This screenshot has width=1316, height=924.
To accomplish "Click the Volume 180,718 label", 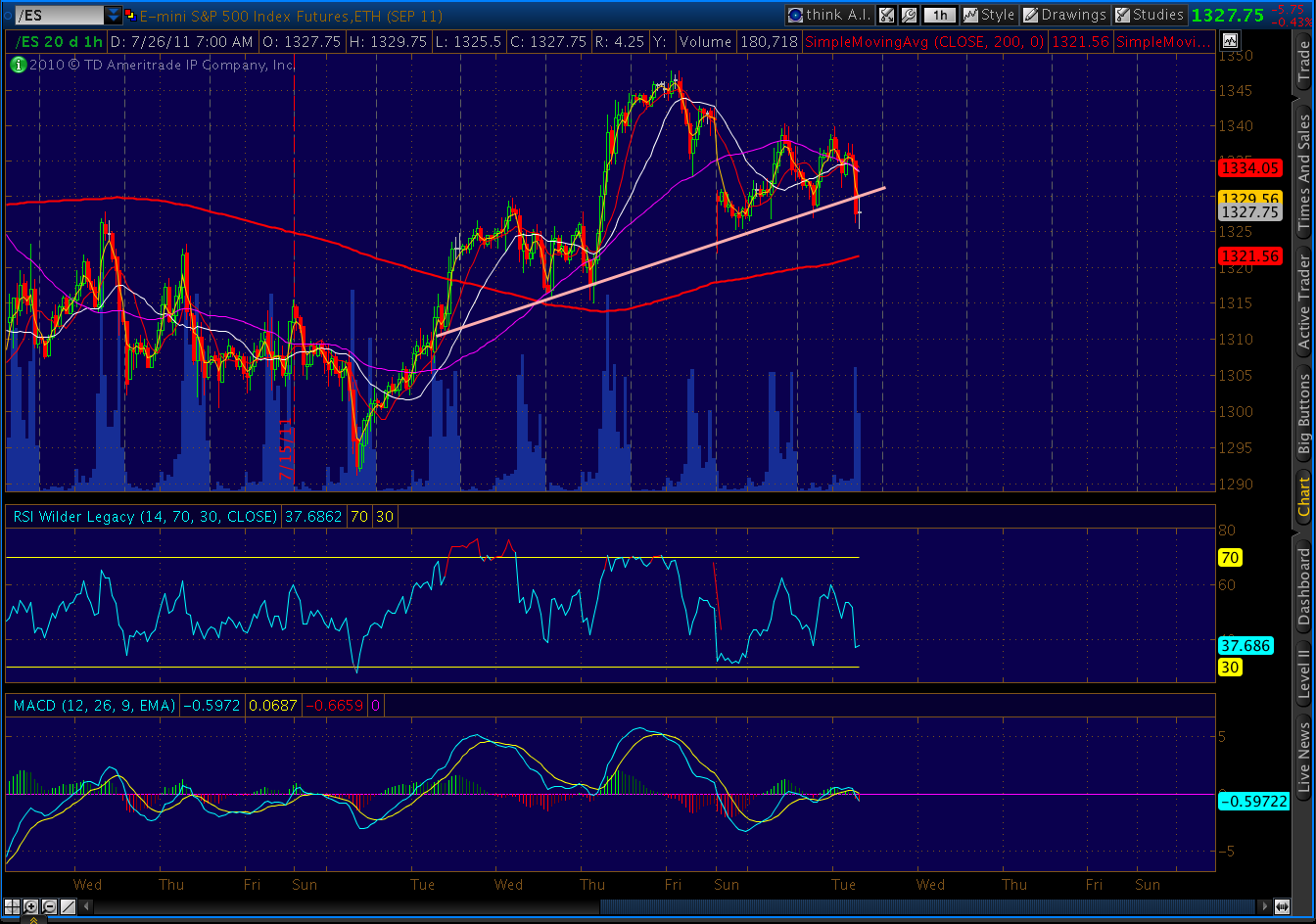I will click(x=739, y=42).
